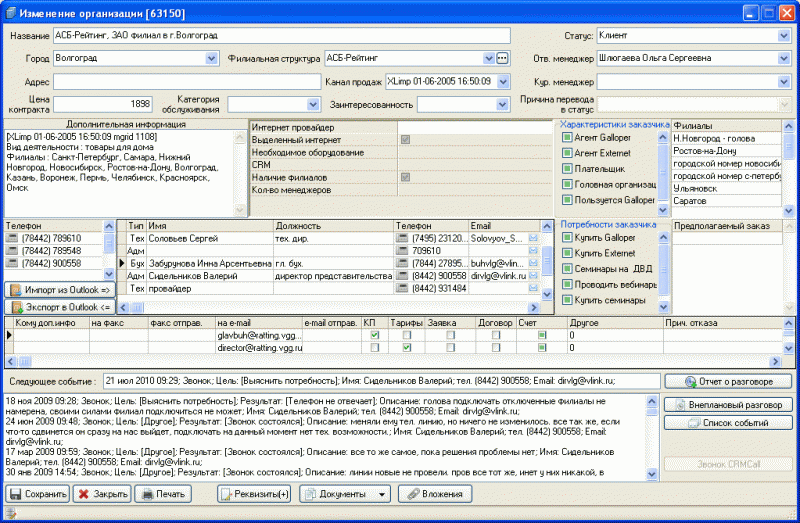Expand the Статус dropdown showing Клиент
Viewport: 800px width, 523px height.
(784, 36)
